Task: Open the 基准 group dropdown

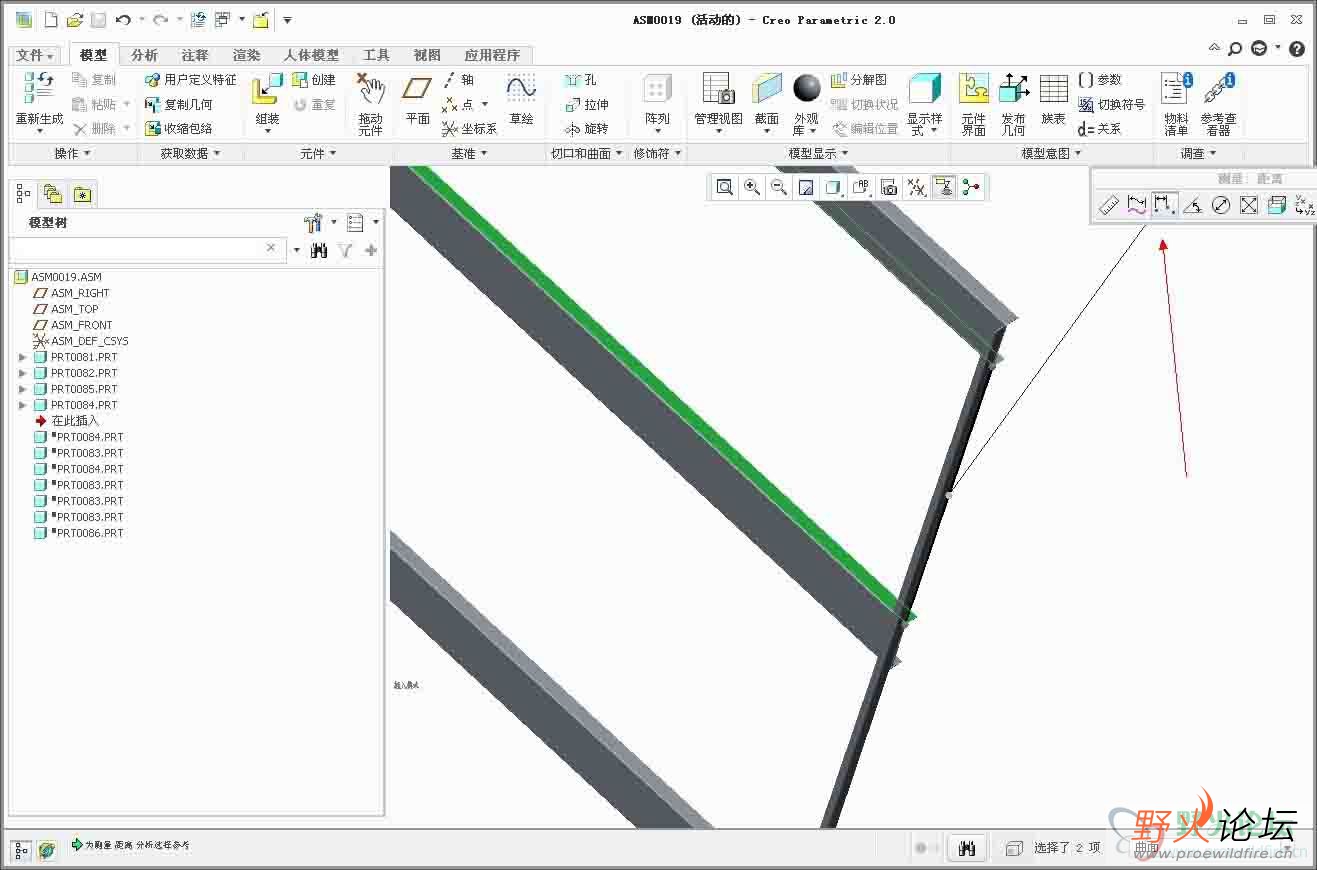Action: coord(469,153)
